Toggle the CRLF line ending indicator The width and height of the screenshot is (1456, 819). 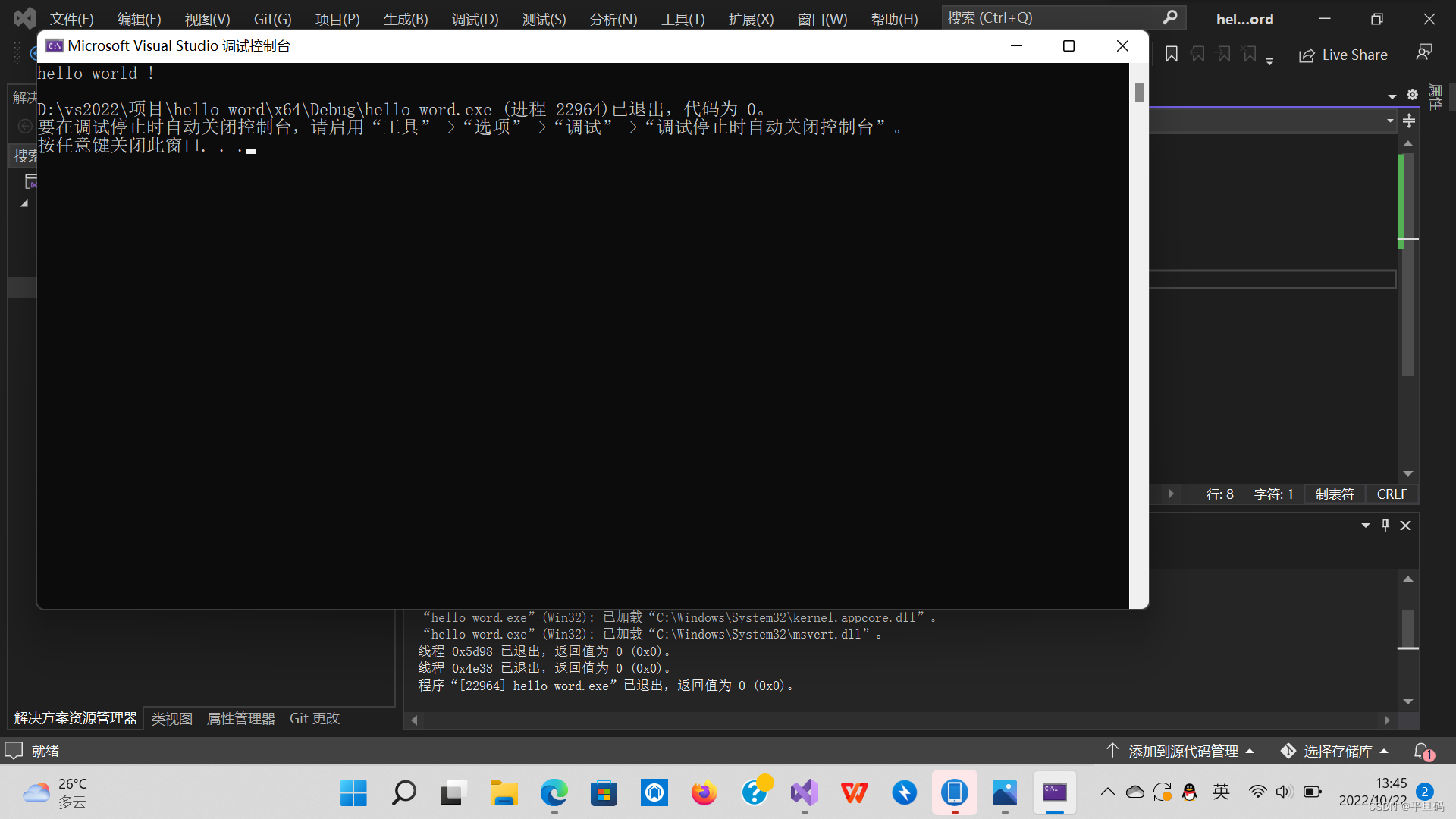point(1392,494)
